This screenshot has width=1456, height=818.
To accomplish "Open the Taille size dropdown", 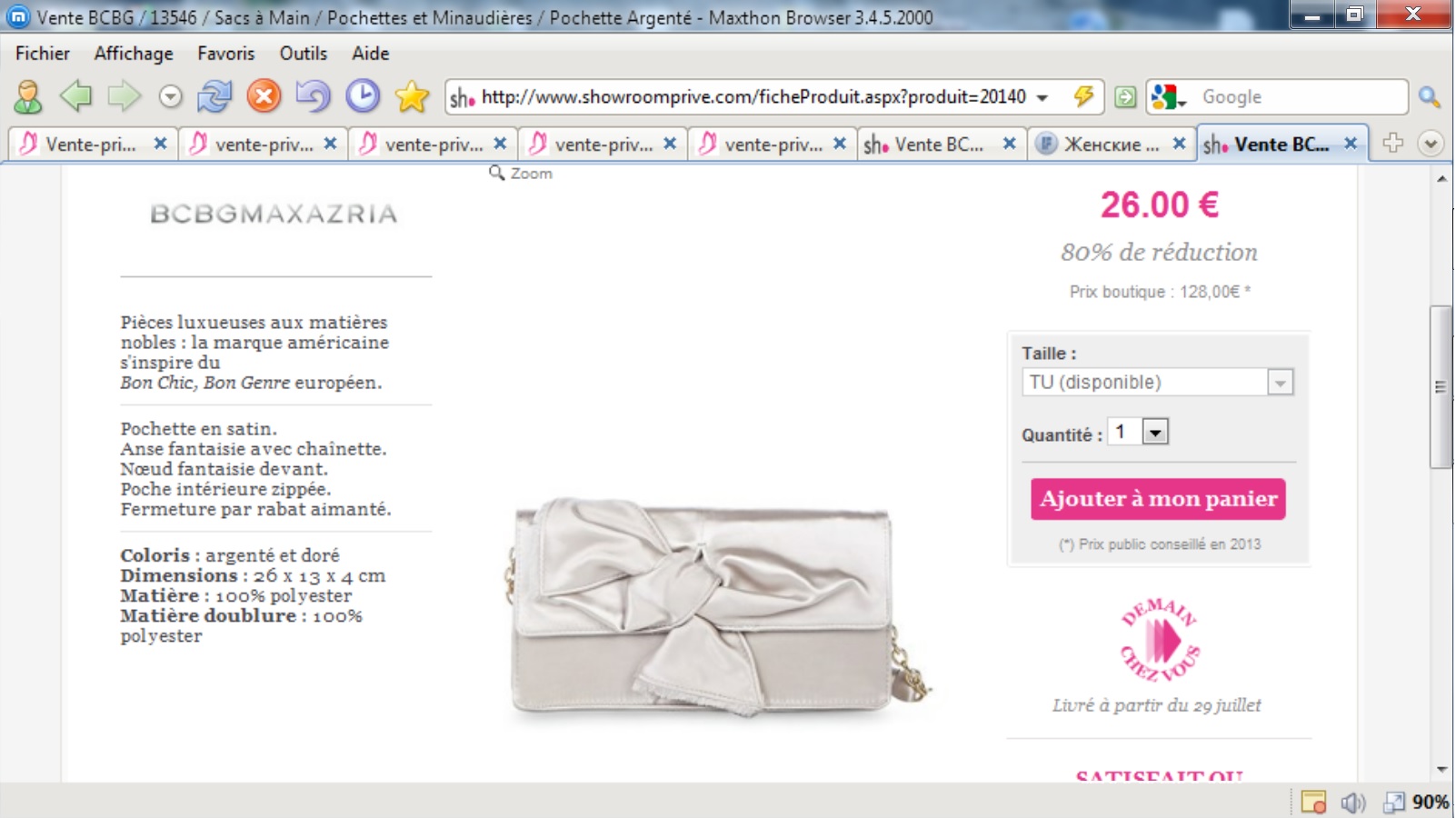I will coord(1157,382).
